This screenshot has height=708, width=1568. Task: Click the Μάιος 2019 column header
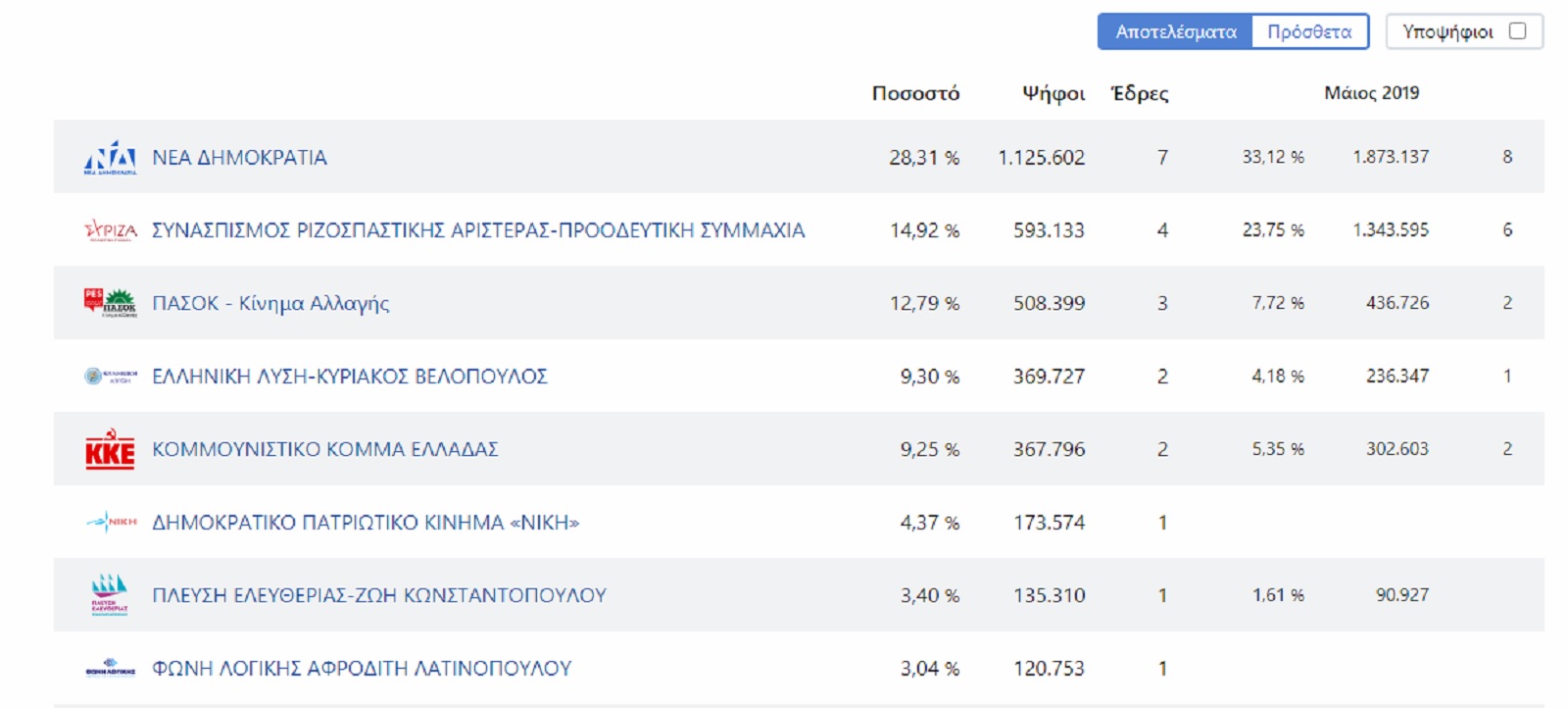1371,92
